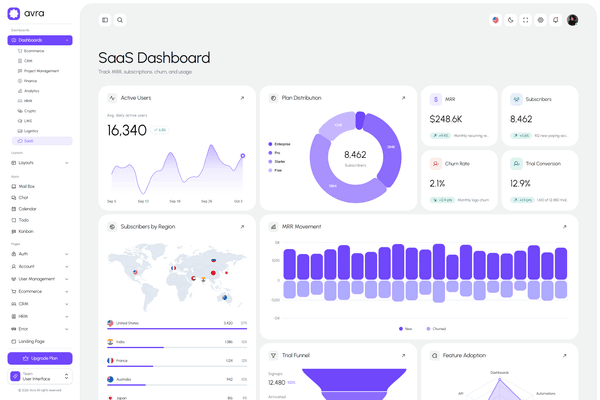Expand the Ecommerce pages chevron
This screenshot has height=400, width=600.
coord(67,292)
